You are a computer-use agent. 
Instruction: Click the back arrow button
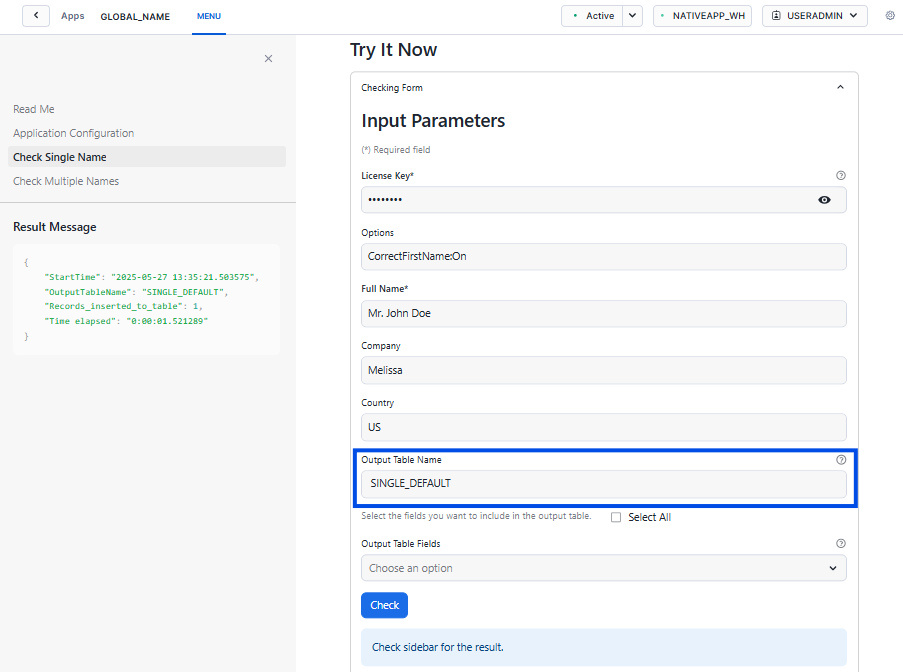tap(36, 16)
